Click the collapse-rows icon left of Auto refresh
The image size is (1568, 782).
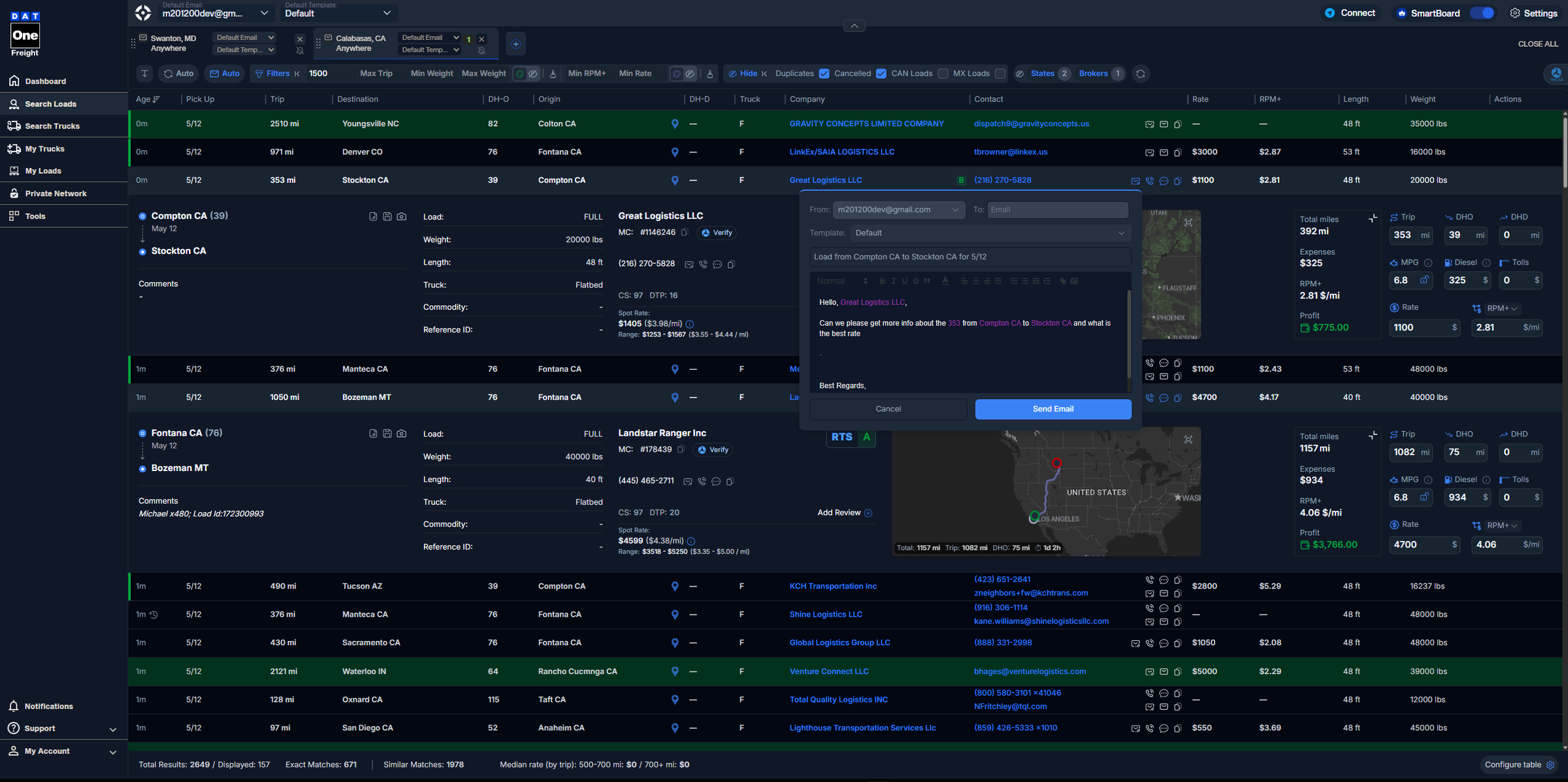tap(144, 74)
